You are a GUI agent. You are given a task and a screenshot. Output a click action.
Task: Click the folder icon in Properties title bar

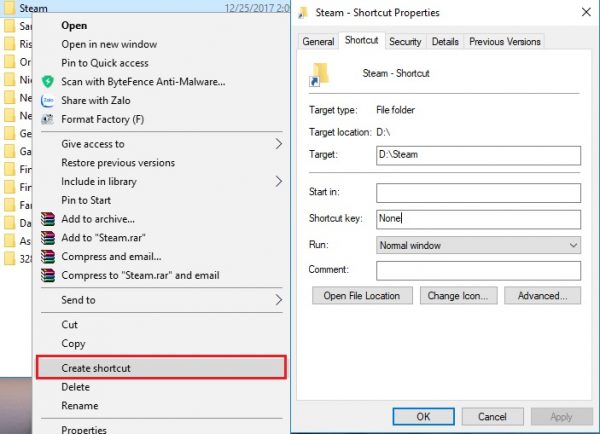pos(303,13)
